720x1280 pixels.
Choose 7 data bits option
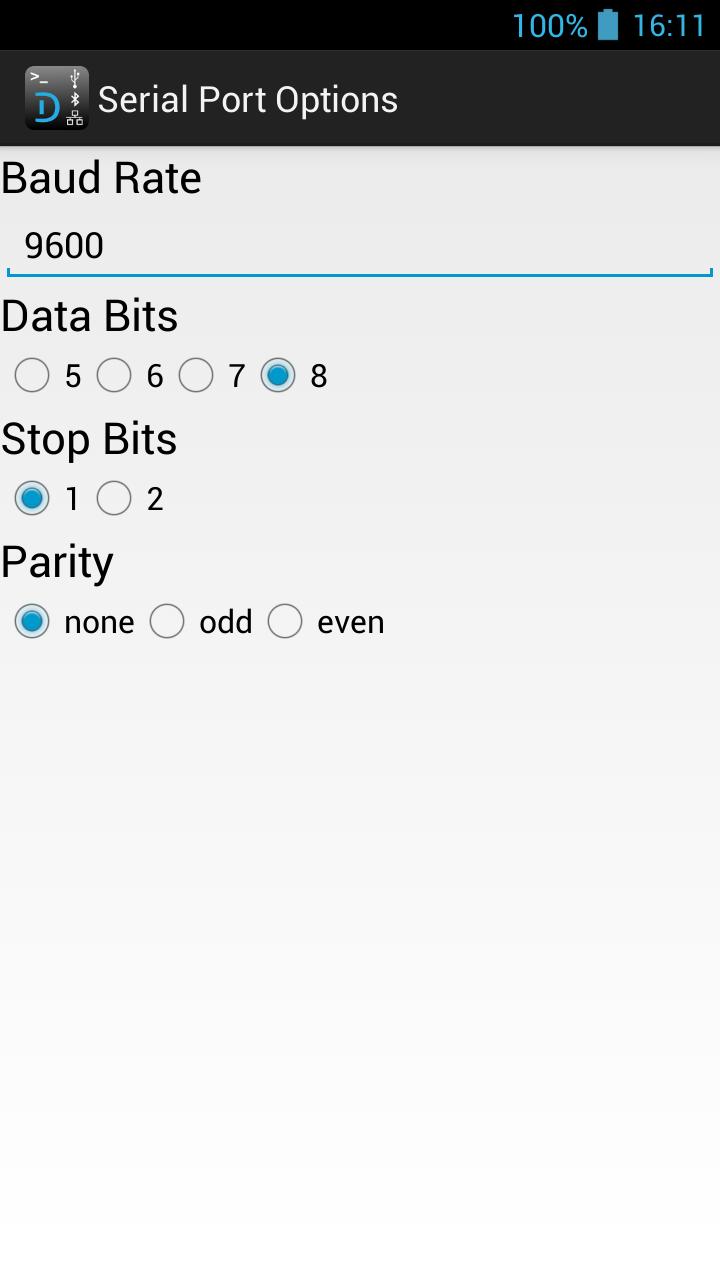(x=196, y=376)
